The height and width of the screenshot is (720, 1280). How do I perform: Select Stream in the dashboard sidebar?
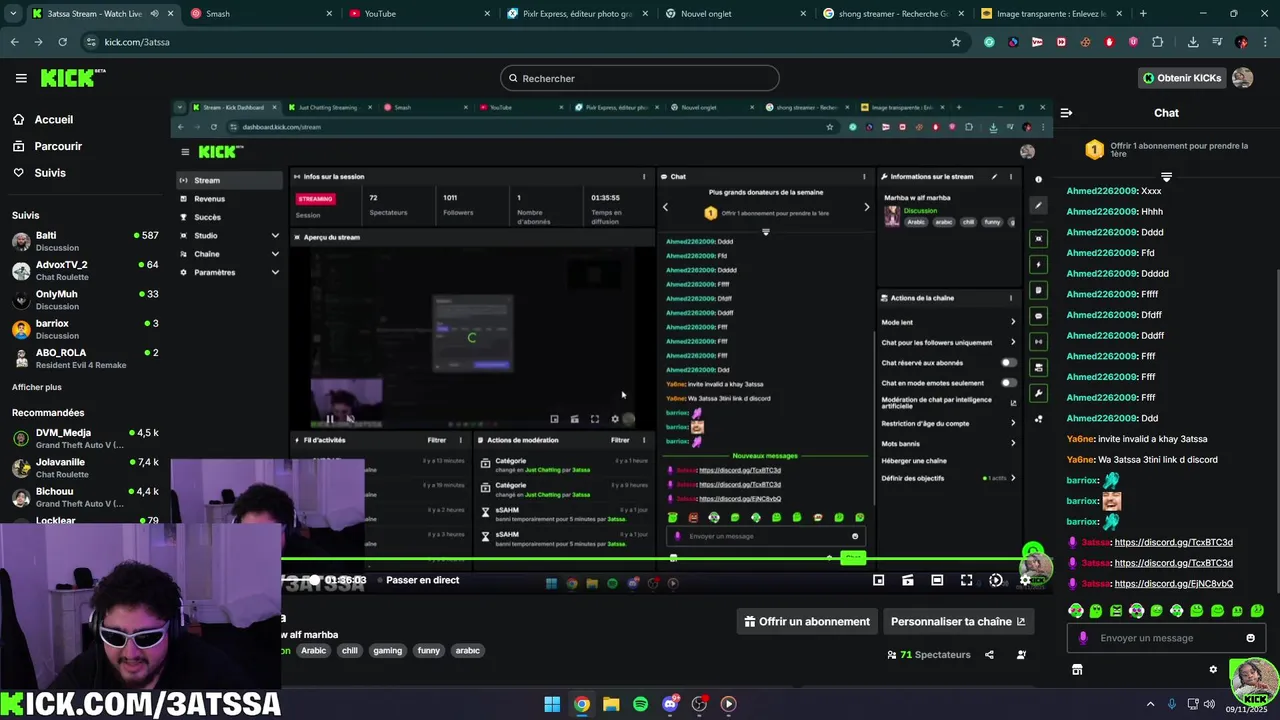click(x=229, y=180)
